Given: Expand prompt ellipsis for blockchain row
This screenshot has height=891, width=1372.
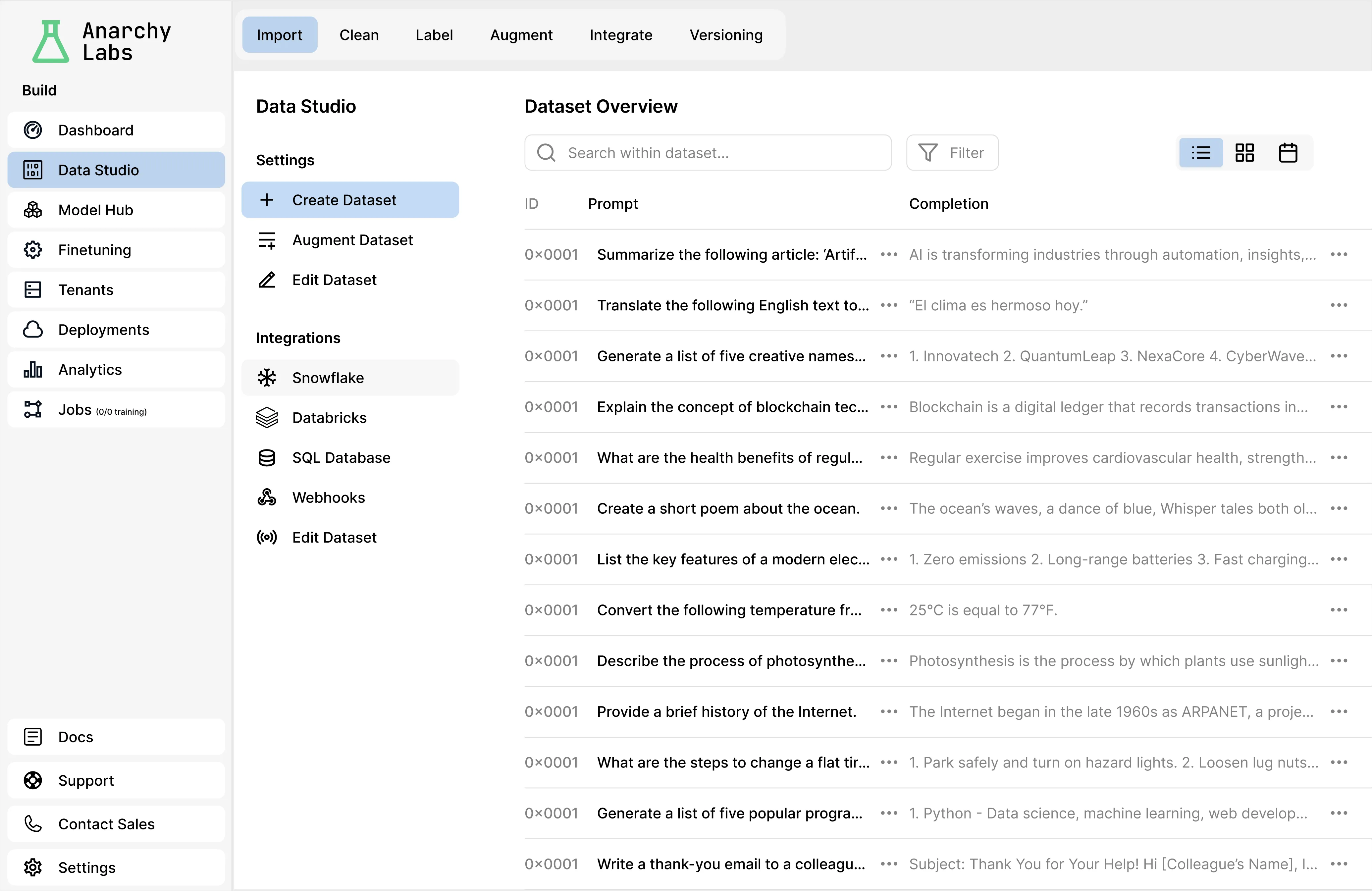Looking at the screenshot, I should coord(889,407).
